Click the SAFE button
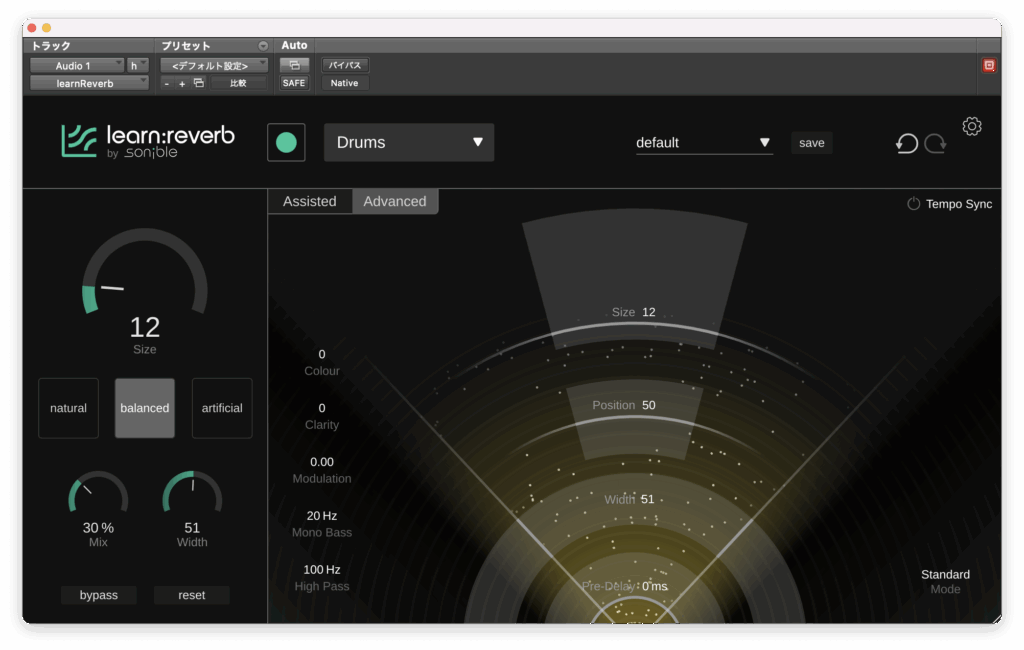Screen dimensions: 1024x650 pyautogui.click(x=294, y=83)
